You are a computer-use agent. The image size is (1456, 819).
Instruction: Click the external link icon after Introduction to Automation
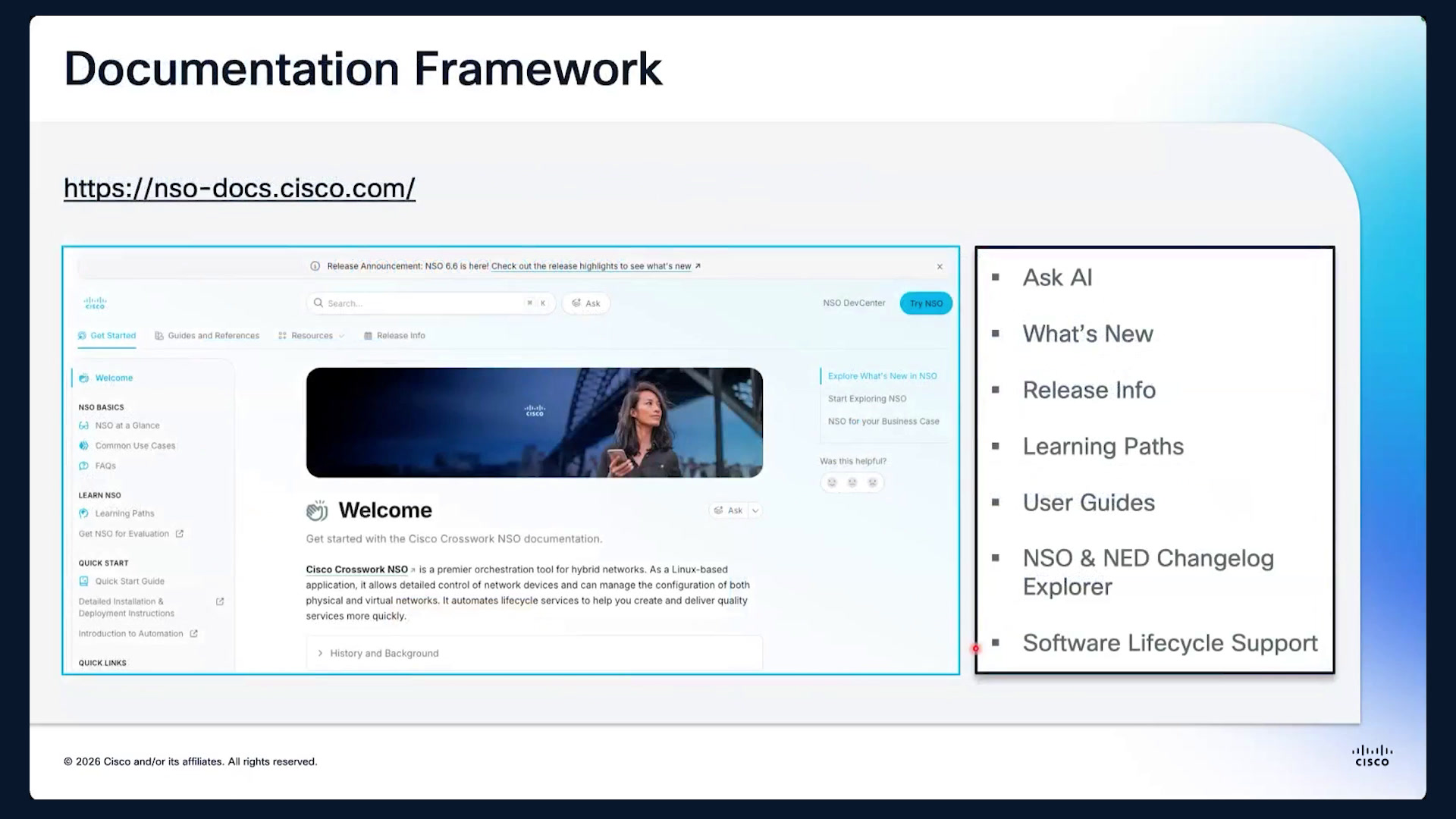point(193,634)
